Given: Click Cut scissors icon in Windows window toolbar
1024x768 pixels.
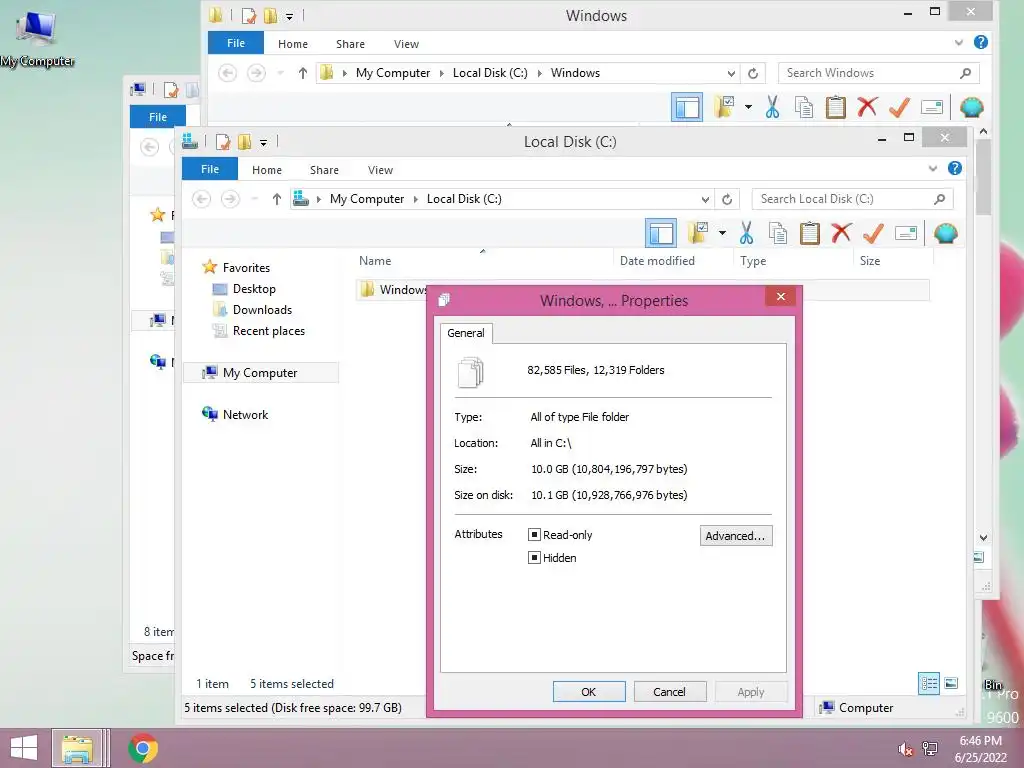Looking at the screenshot, I should coord(773,107).
